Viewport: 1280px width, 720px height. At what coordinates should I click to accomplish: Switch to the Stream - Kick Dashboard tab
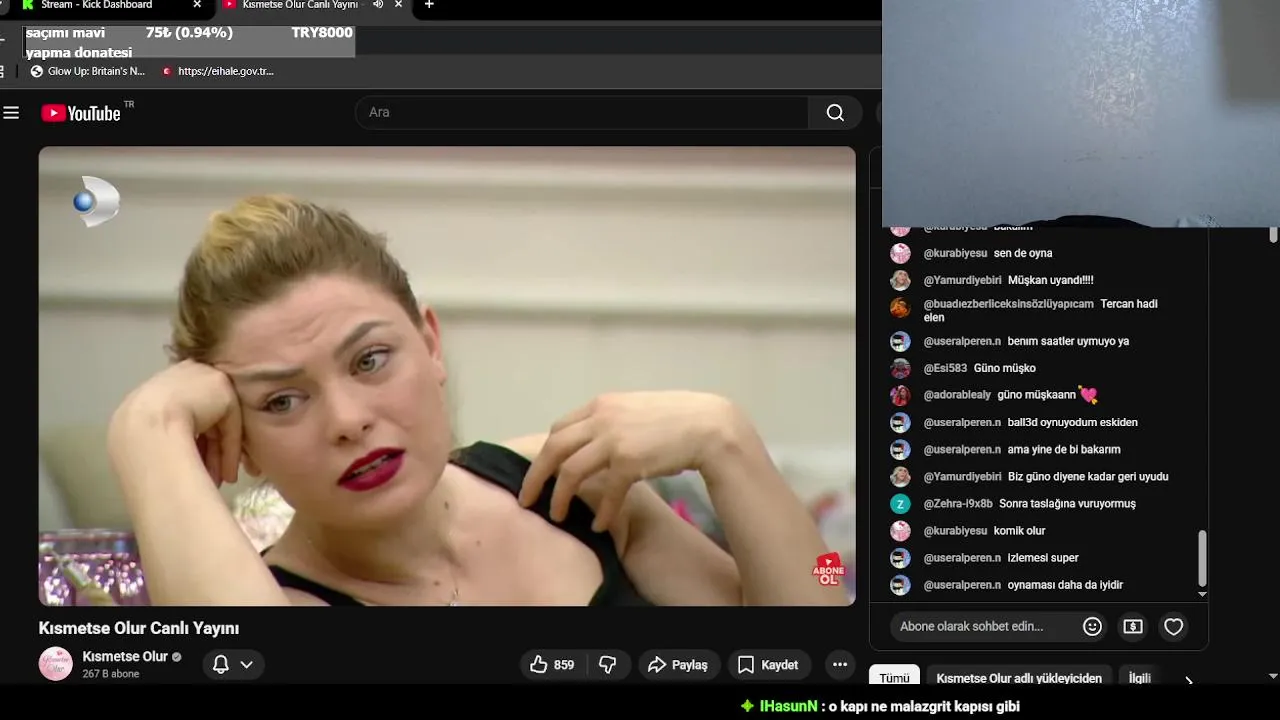click(x=97, y=5)
